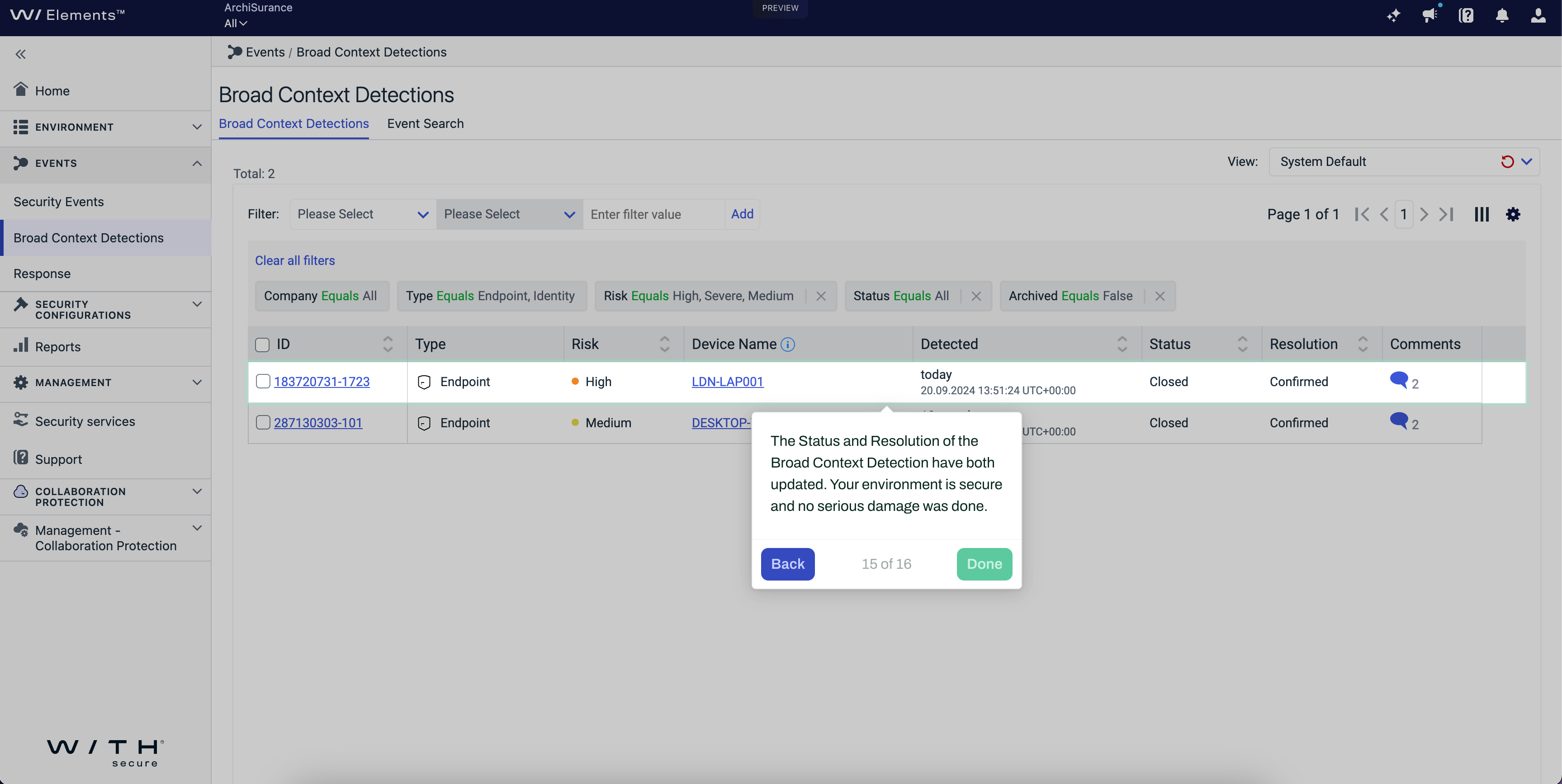The image size is (1562, 784).
Task: Open the System Default view dropdown
Action: coord(1526,162)
